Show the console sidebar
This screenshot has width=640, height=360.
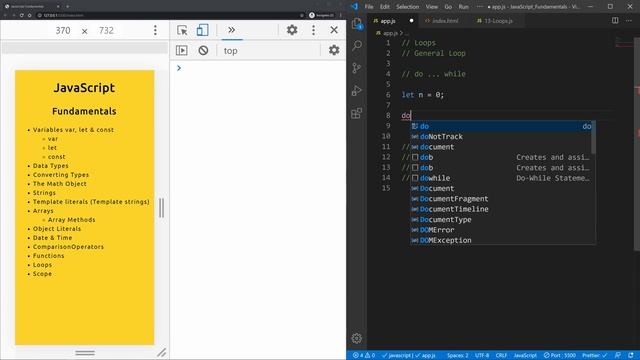(x=182, y=50)
